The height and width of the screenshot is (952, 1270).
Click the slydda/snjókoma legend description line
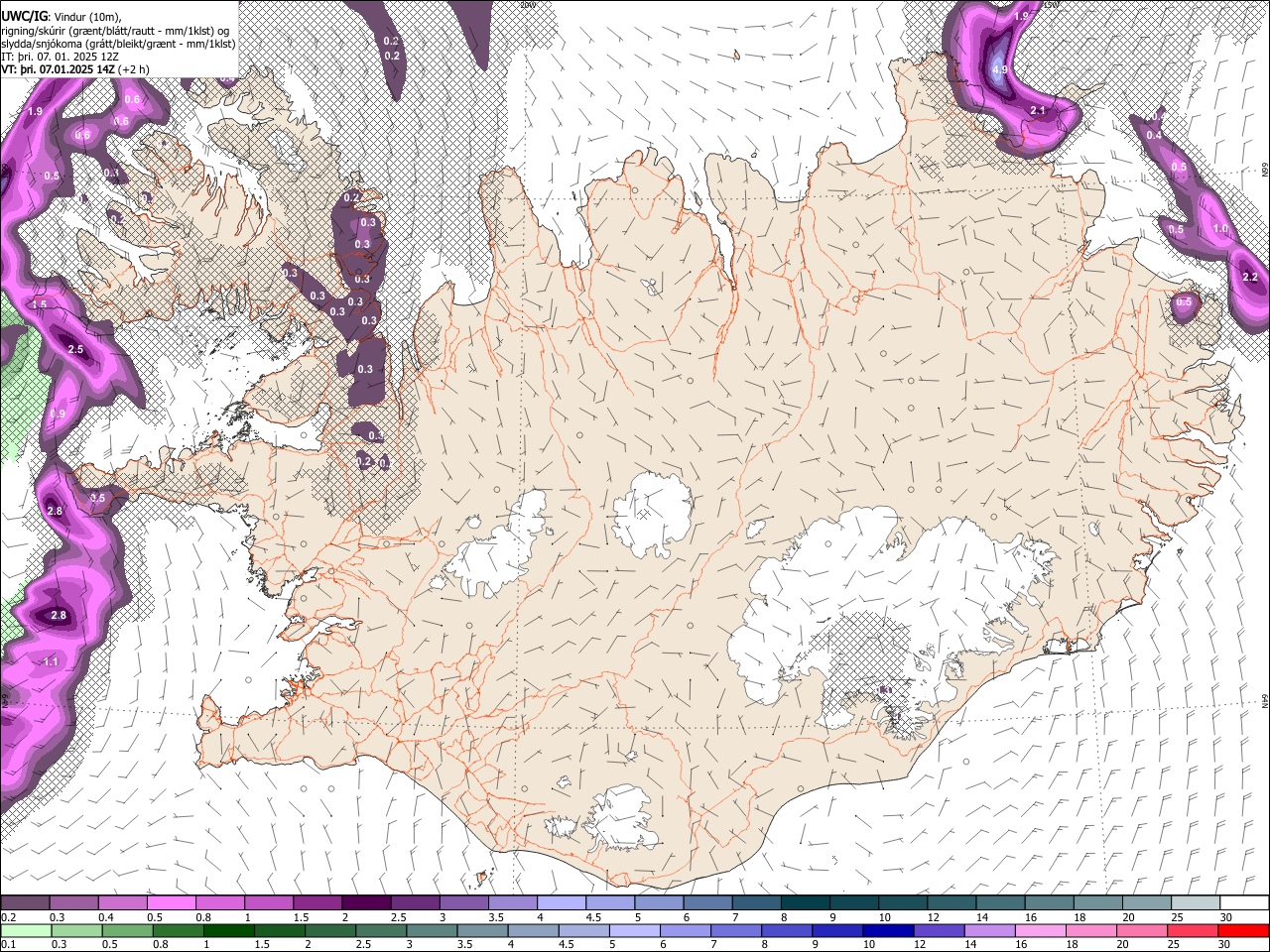(118, 44)
